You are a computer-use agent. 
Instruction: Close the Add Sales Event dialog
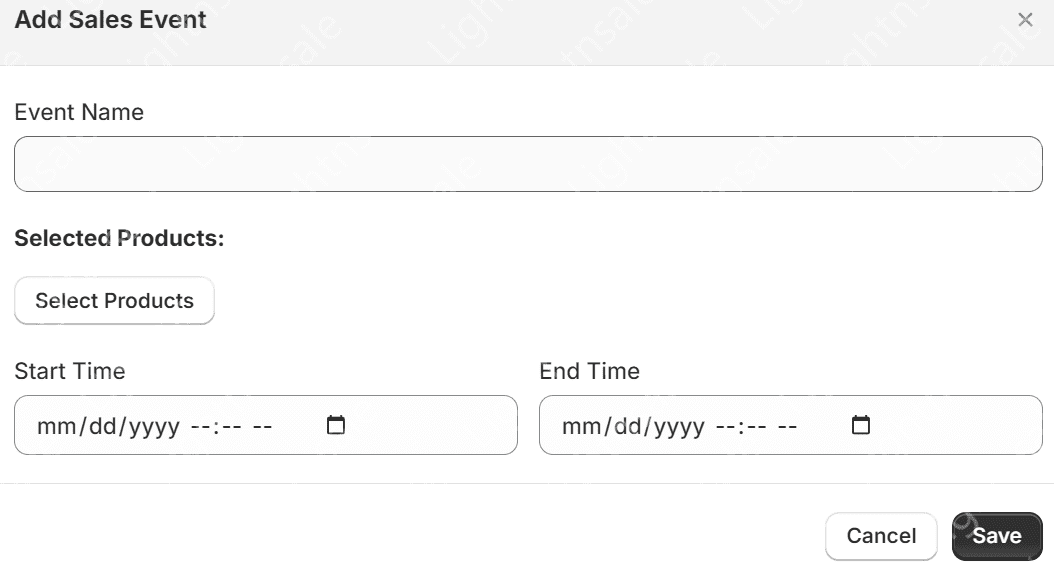coord(1025,20)
